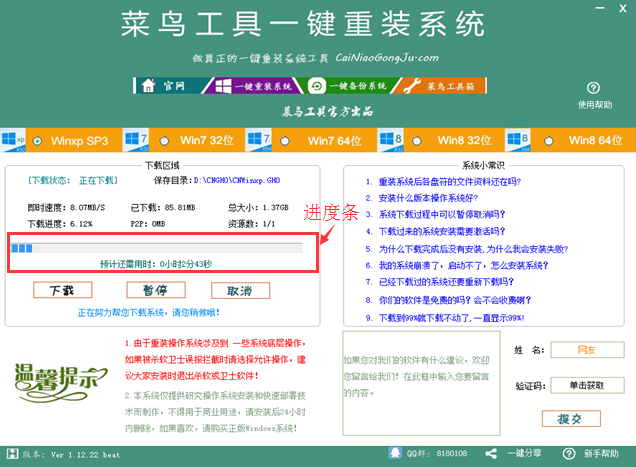Open FAQ 7 已经下载过的系统还要重新下载吗
The image size is (636, 467).
point(446,282)
